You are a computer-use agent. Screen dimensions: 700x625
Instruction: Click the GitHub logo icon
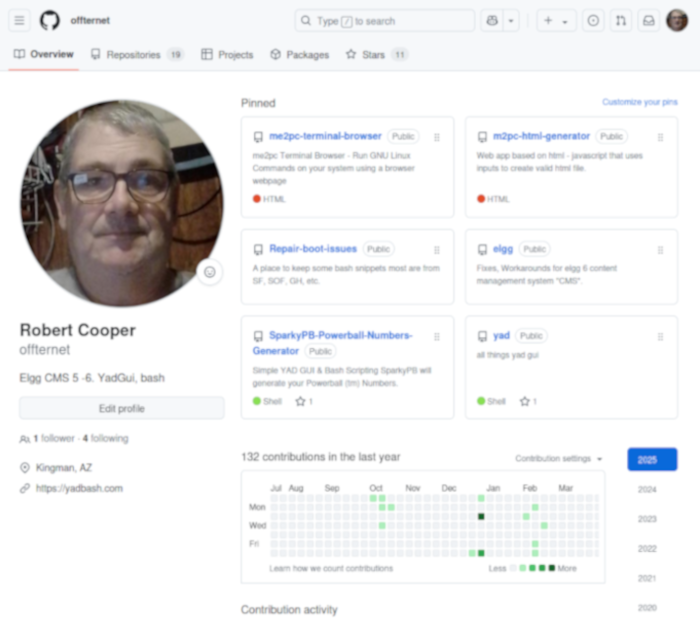click(50, 20)
